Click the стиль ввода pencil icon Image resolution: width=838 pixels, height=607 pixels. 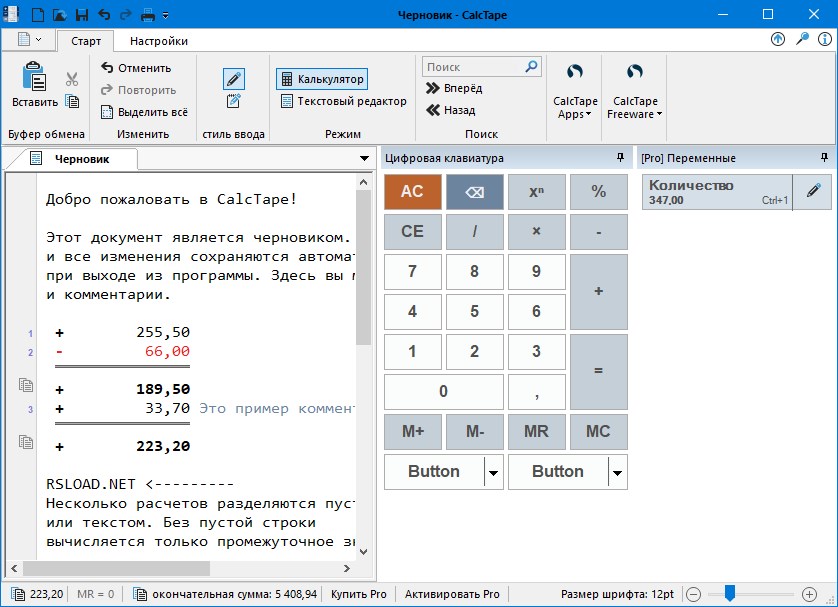234,79
